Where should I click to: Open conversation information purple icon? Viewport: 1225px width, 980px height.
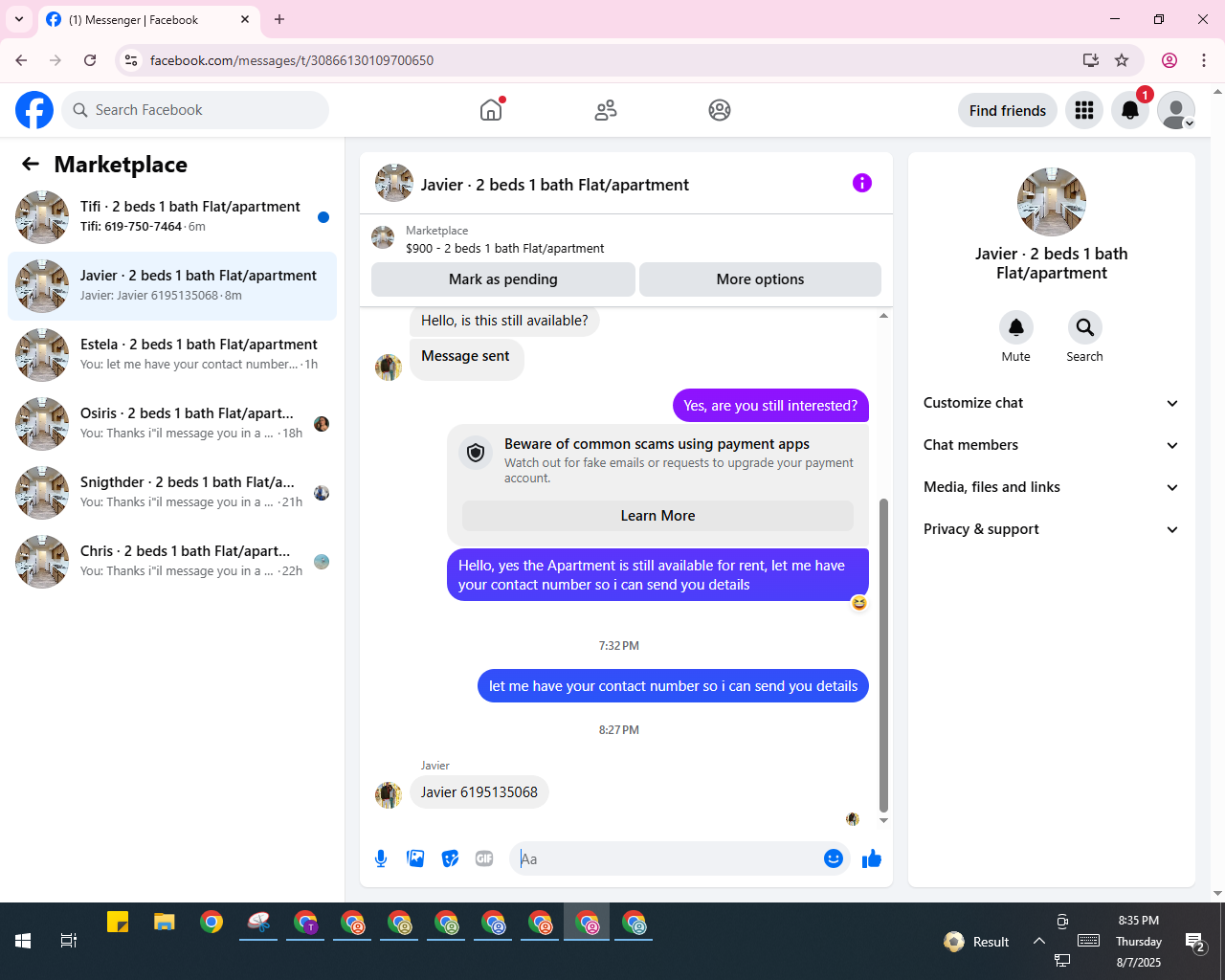pyautogui.click(x=862, y=183)
